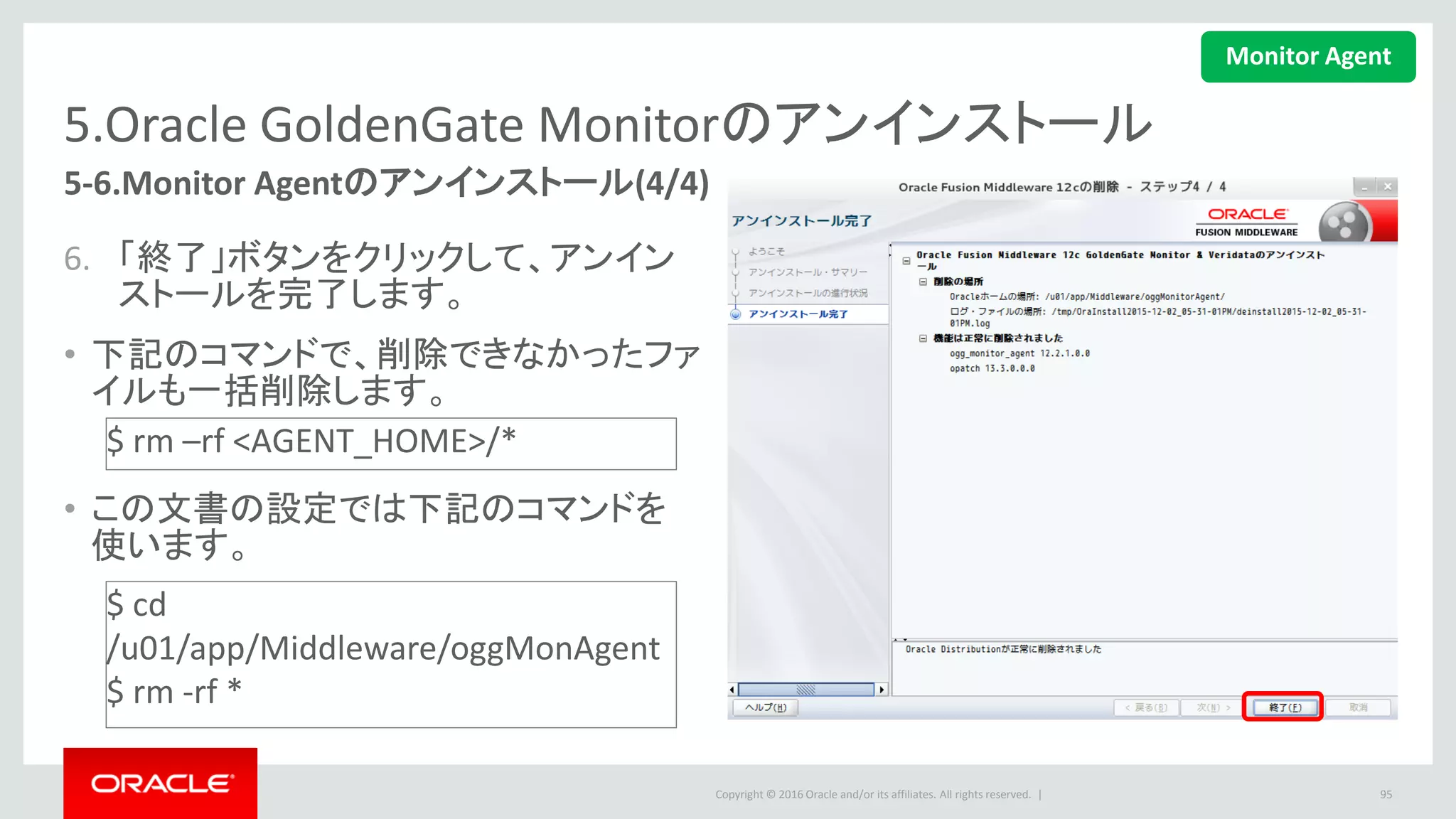Collapse the Oracle Fusion Middleware 12c root node
The width and height of the screenshot is (1456, 819).
click(906, 261)
